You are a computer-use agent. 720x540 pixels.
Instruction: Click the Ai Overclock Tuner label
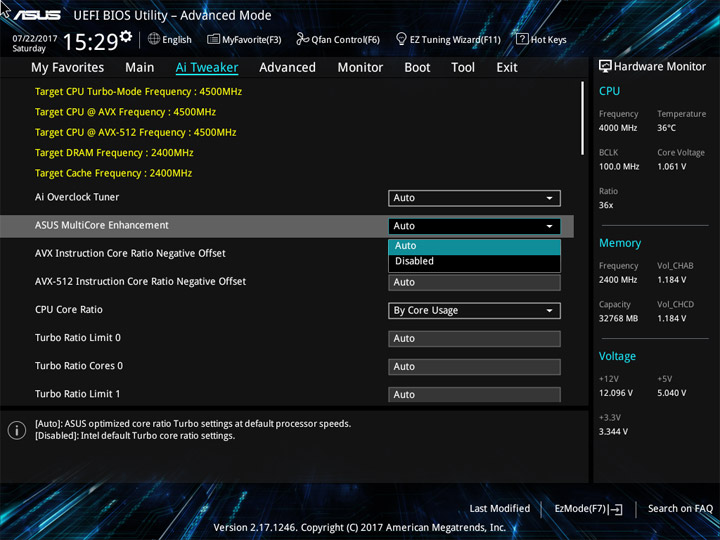[x=77, y=197]
